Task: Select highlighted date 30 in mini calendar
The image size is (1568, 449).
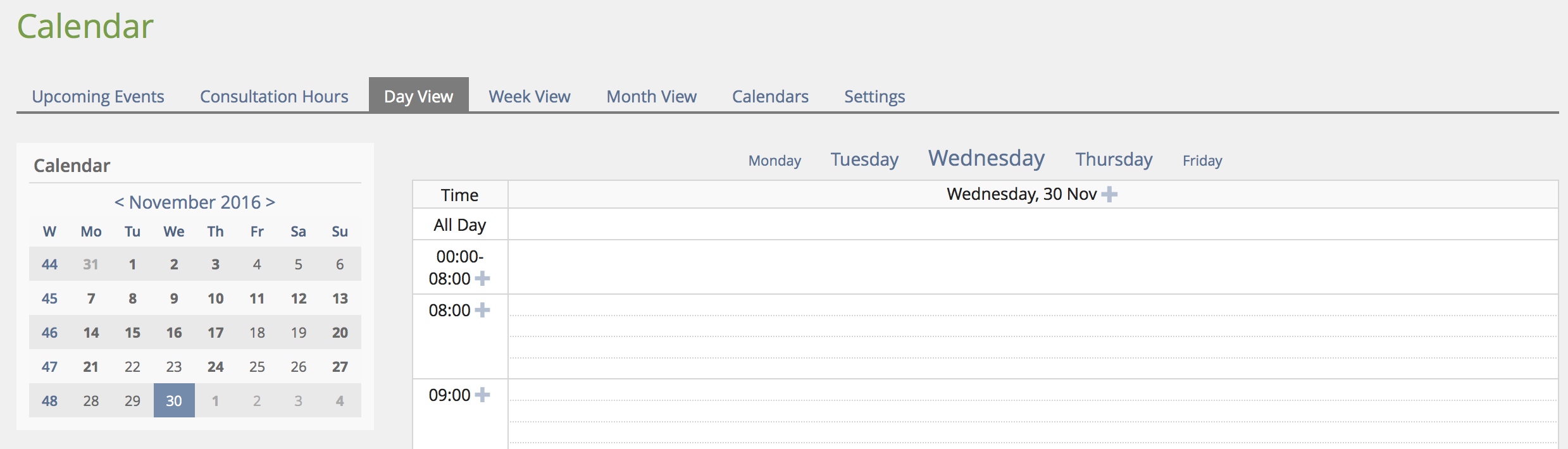Action: click(x=174, y=401)
